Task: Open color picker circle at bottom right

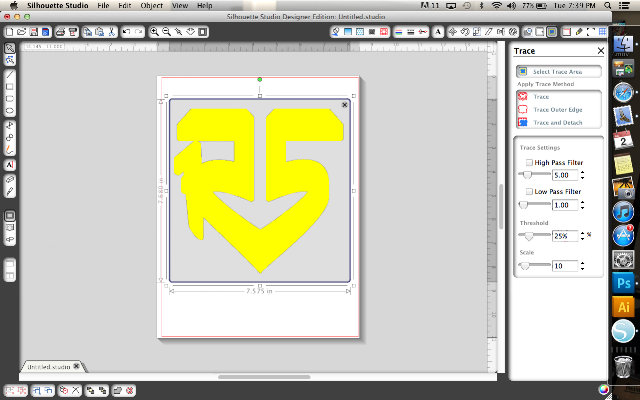Action: 603,389
